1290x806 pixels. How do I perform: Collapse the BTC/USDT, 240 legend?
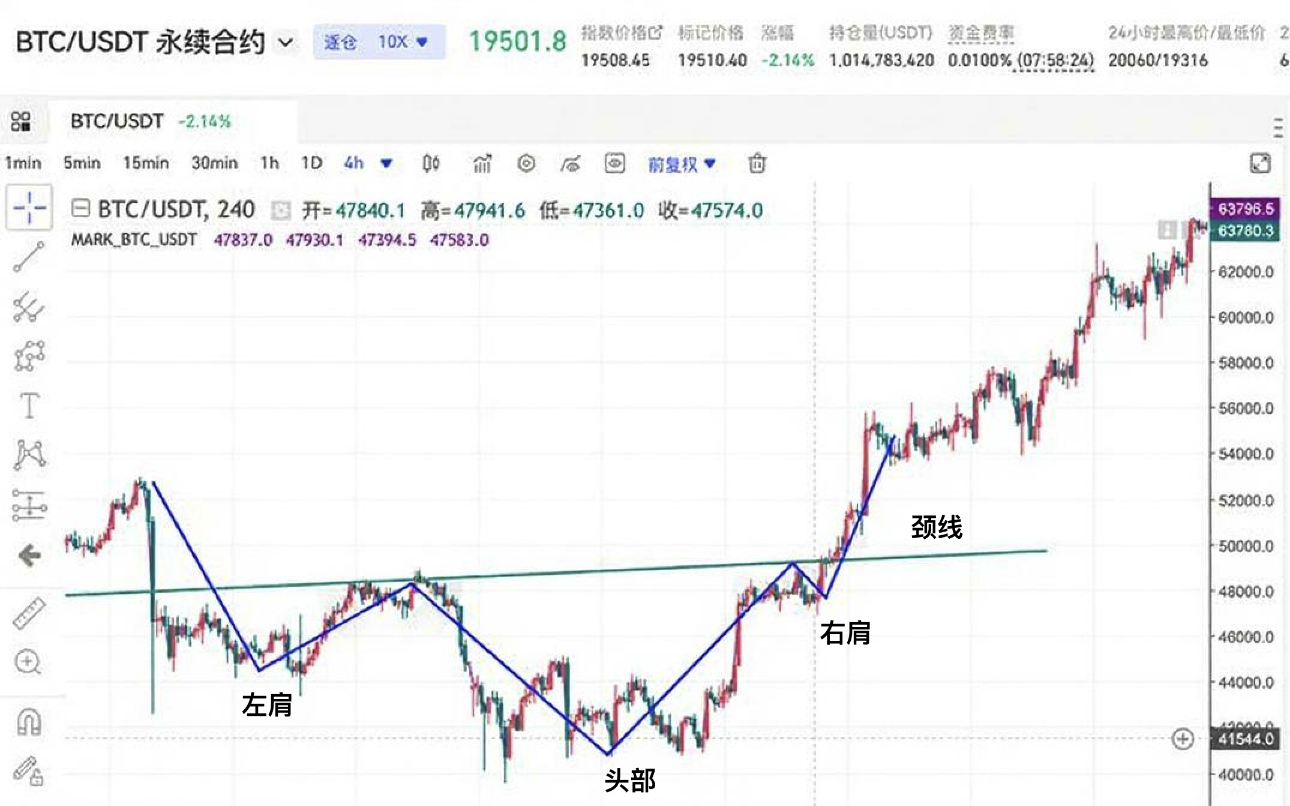(82, 210)
